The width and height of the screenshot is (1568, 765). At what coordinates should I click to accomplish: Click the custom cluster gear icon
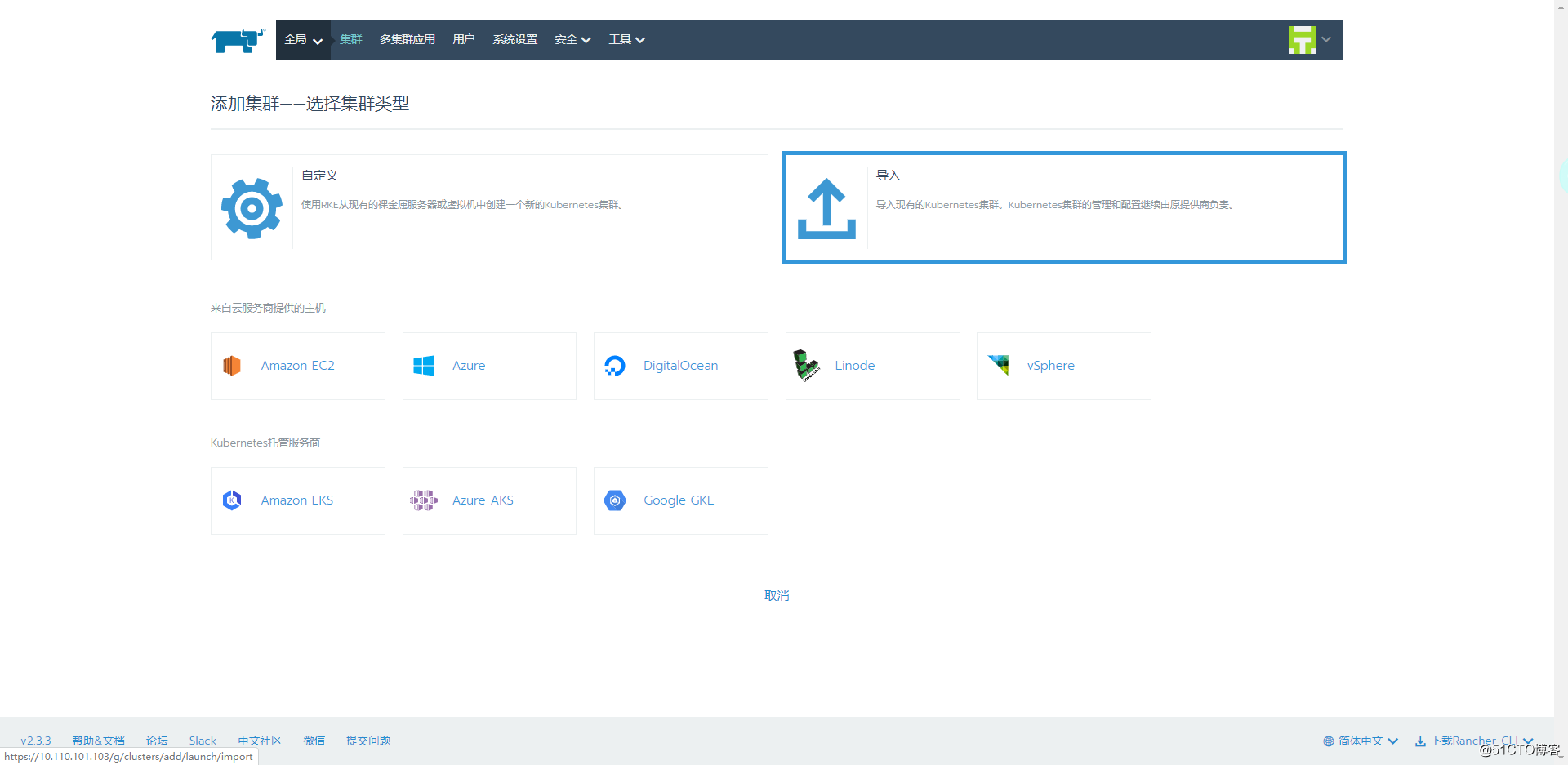252,208
